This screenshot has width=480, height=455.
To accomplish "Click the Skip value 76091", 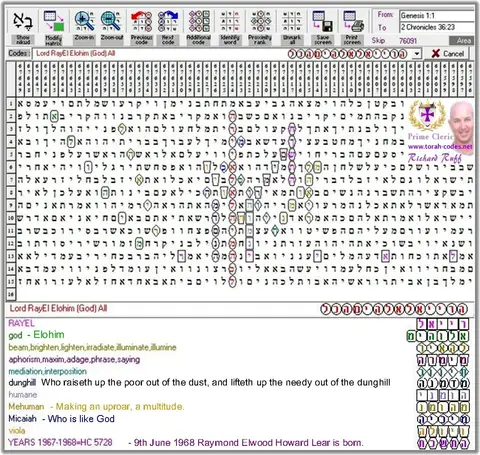I will coord(408,41).
